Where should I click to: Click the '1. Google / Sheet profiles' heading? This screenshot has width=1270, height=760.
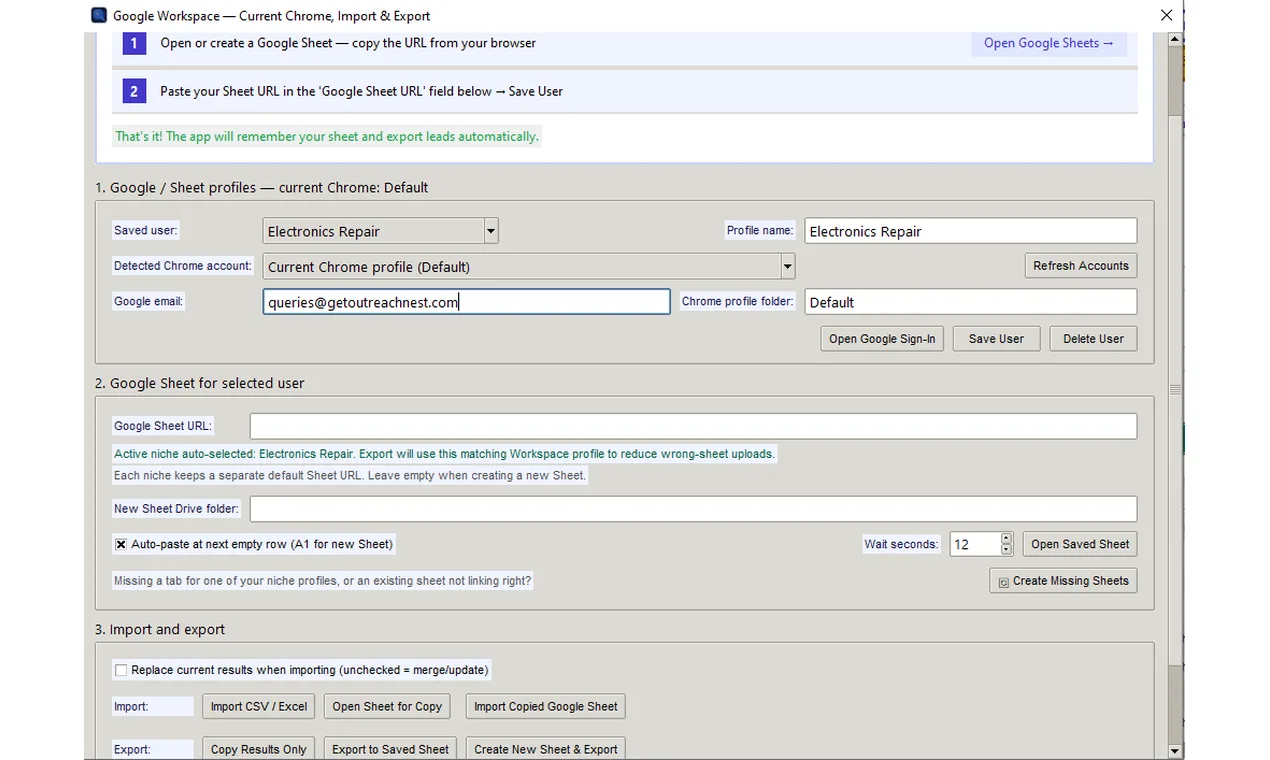click(261, 188)
